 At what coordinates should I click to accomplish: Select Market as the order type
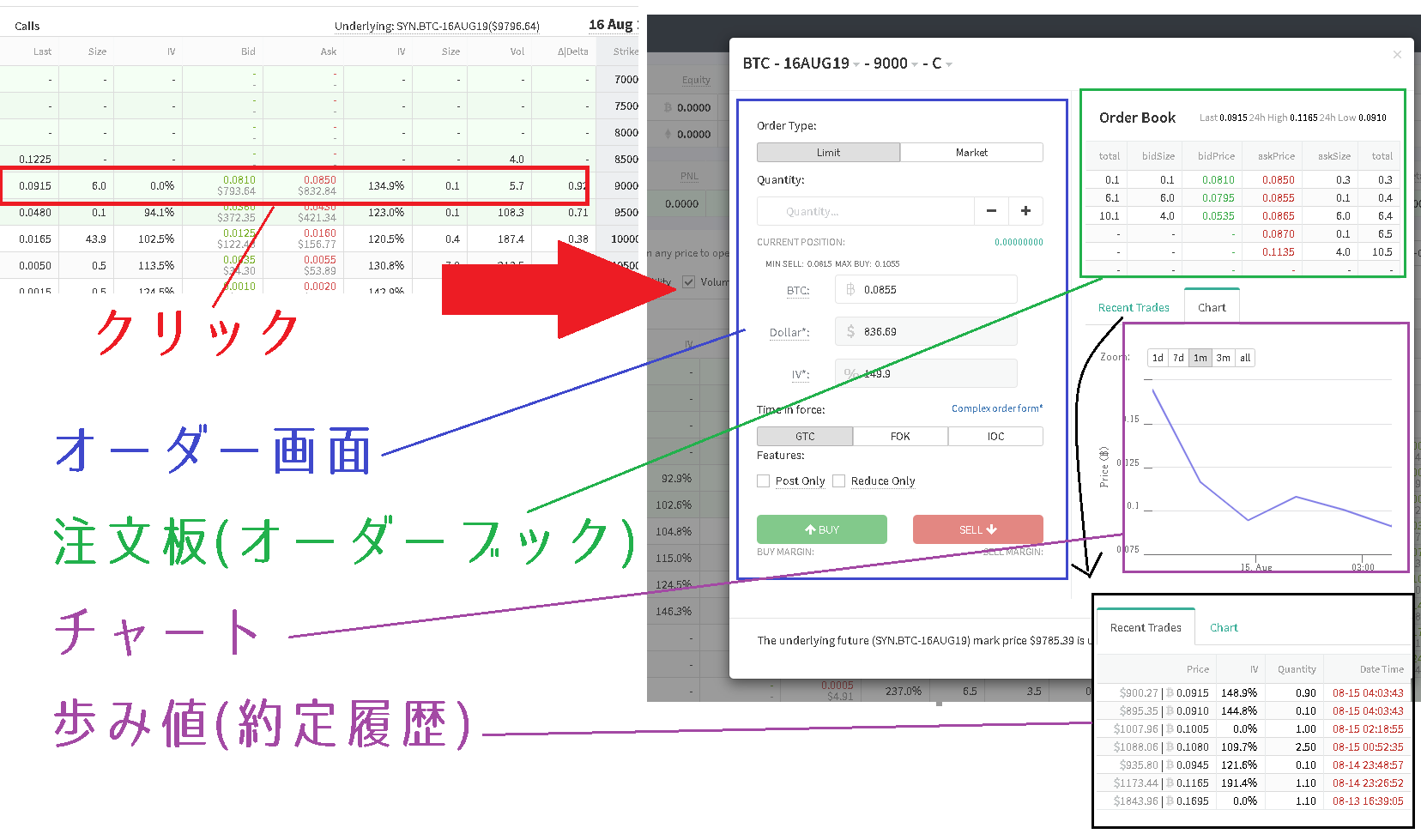click(971, 152)
